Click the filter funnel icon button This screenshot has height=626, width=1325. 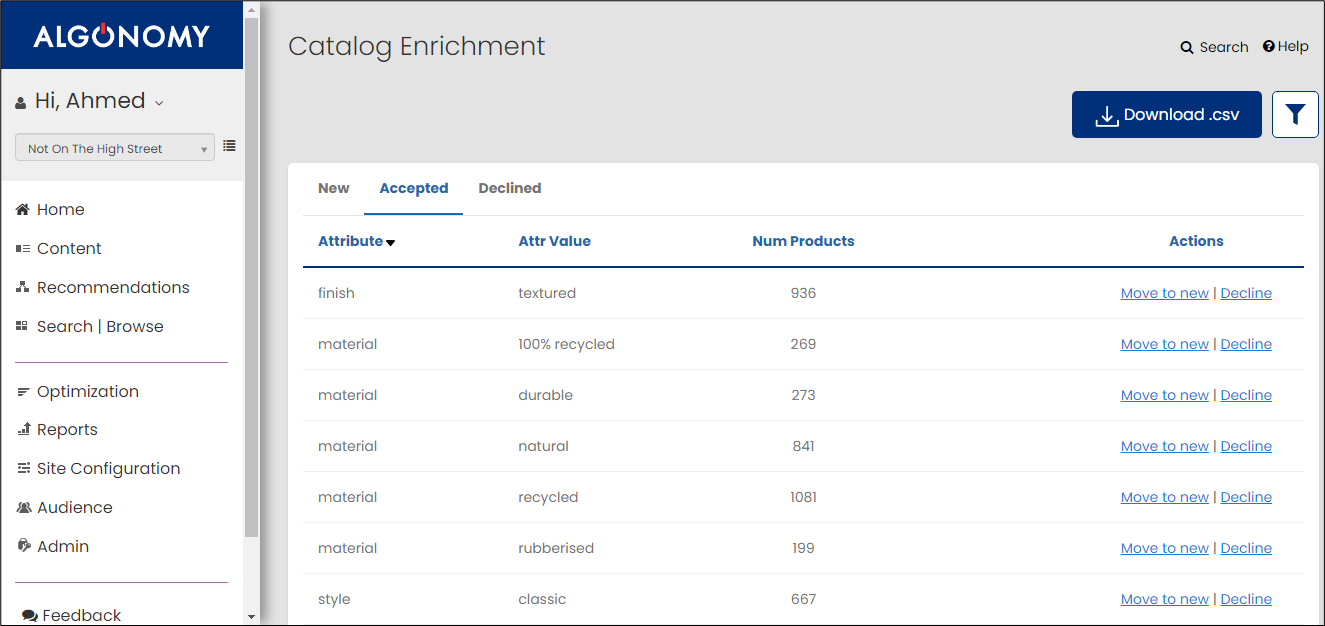click(x=1295, y=115)
